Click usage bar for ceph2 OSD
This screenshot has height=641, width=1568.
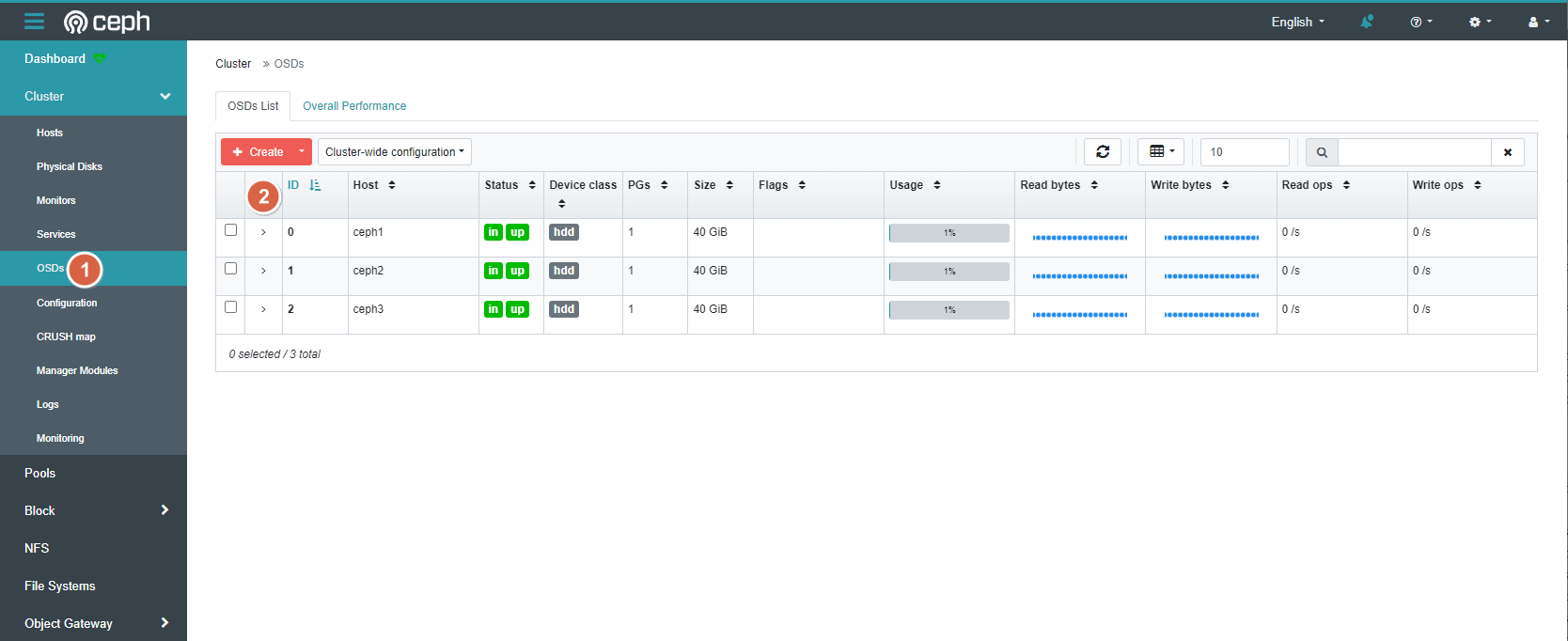[949, 272]
